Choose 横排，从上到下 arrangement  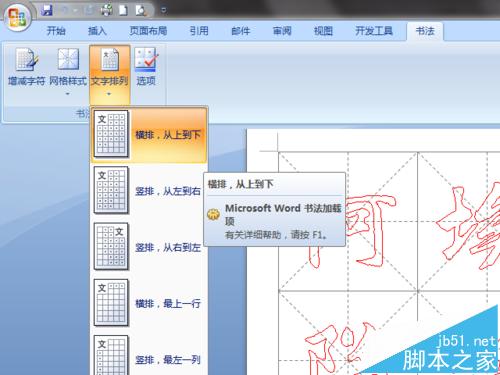(149, 134)
